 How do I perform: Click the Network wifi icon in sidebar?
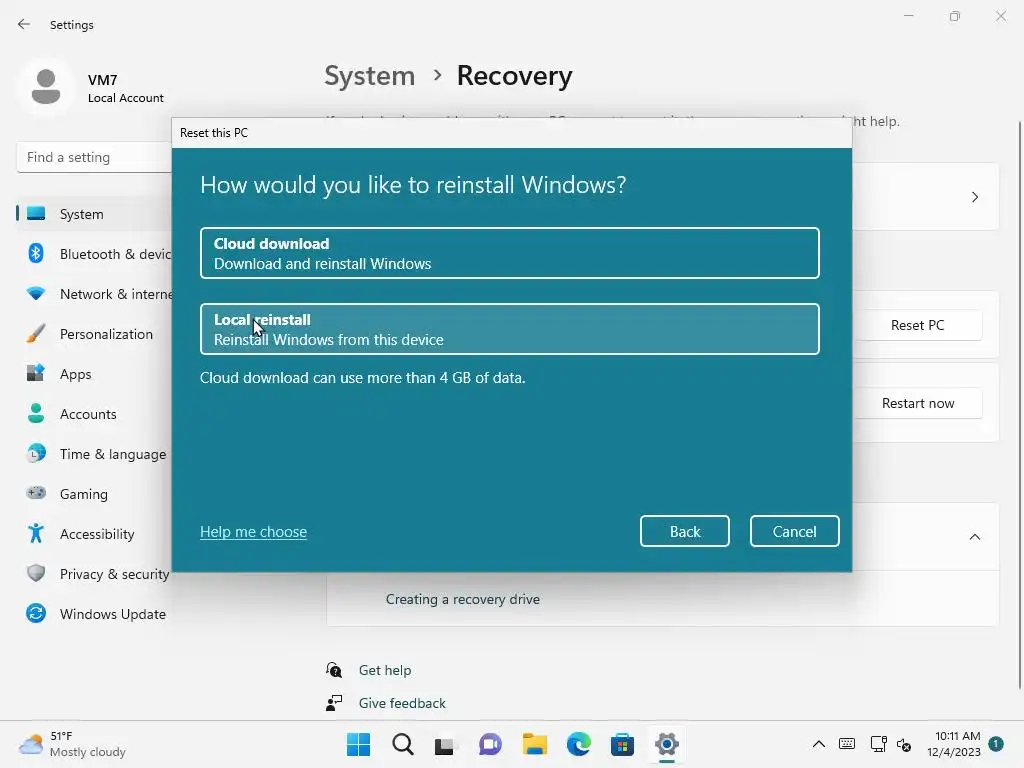[36, 293]
